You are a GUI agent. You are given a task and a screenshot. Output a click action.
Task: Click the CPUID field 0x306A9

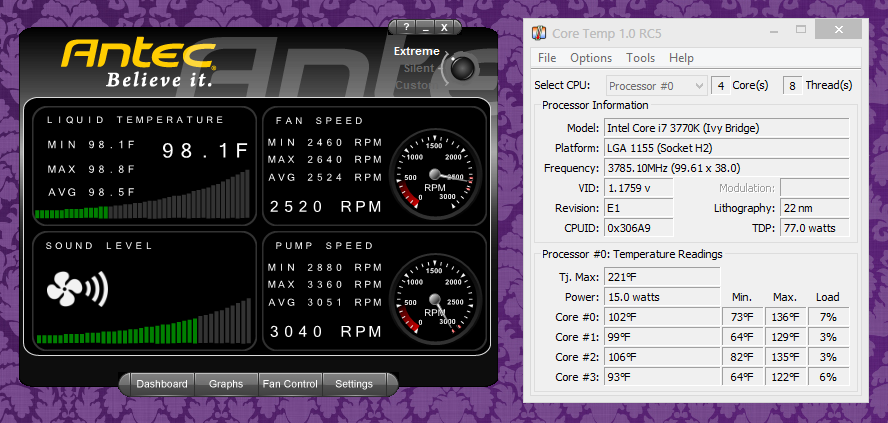coord(639,228)
